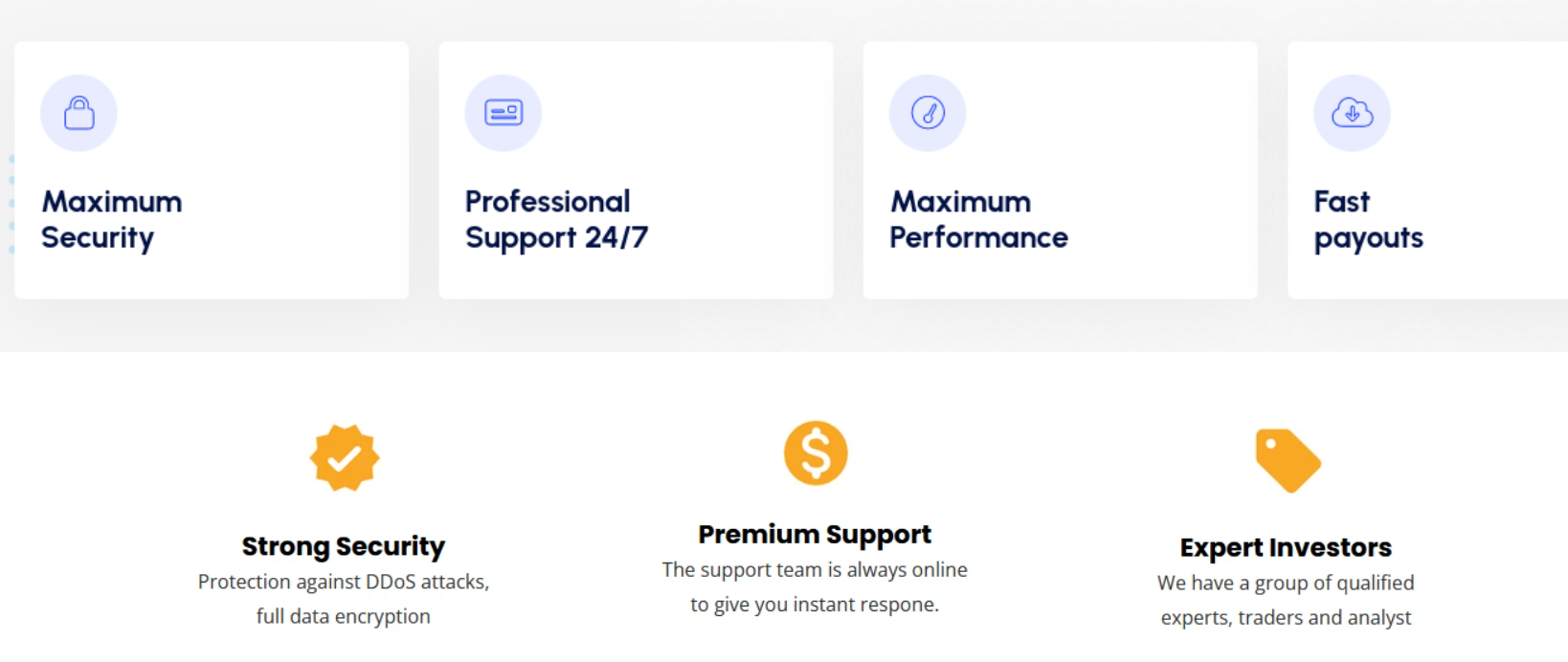Viewport: 1568px width, 662px height.
Task: Click the cloud download icon for Fast payouts
Action: (1352, 113)
